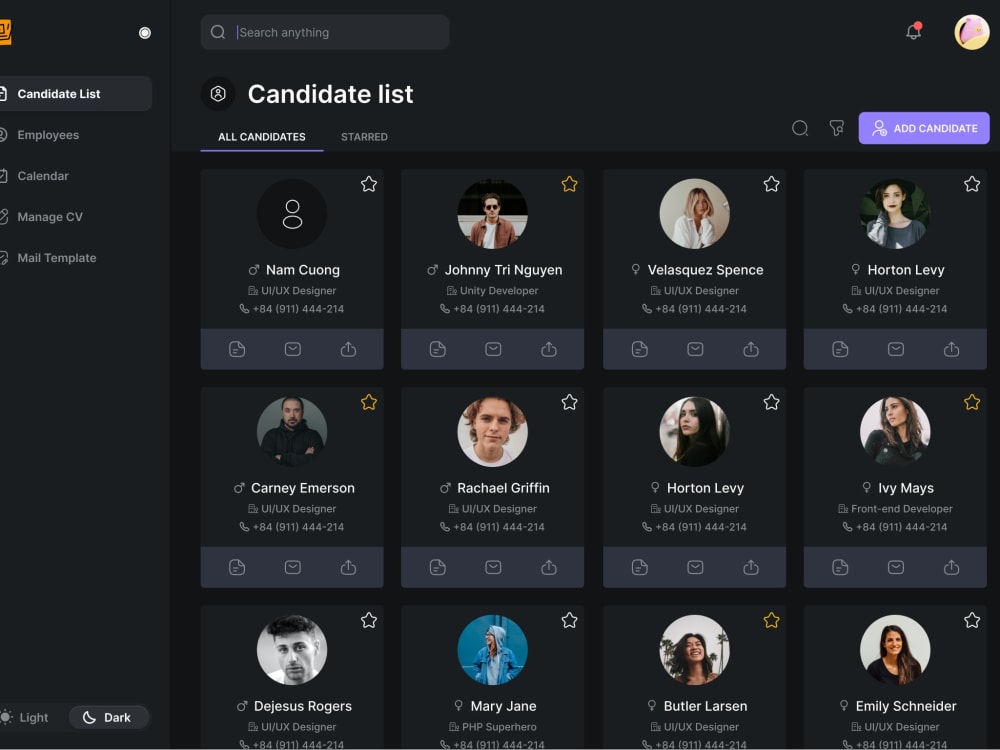Switch to Light theme

pyautogui.click(x=26, y=717)
